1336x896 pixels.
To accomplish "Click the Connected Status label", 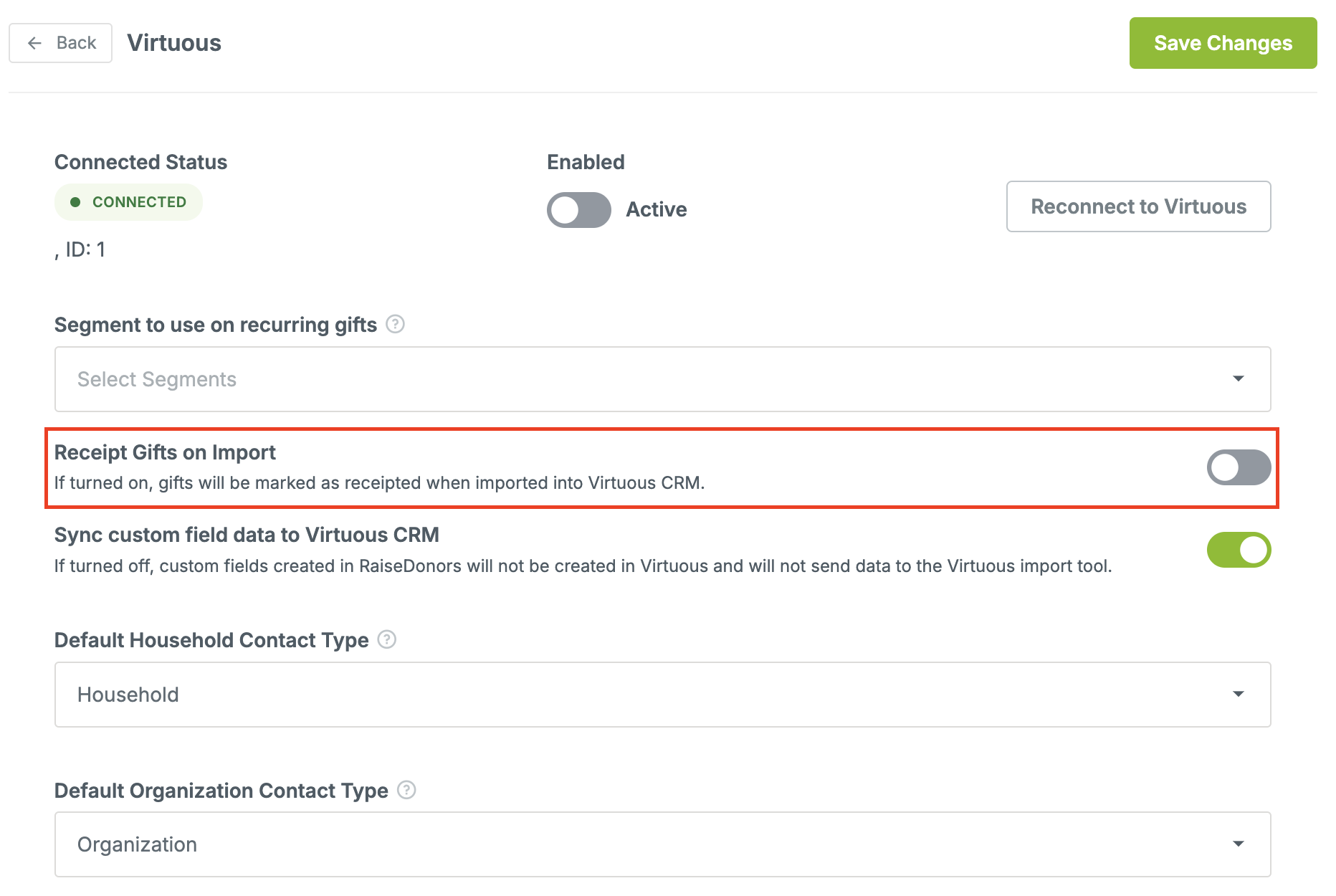I will point(140,162).
